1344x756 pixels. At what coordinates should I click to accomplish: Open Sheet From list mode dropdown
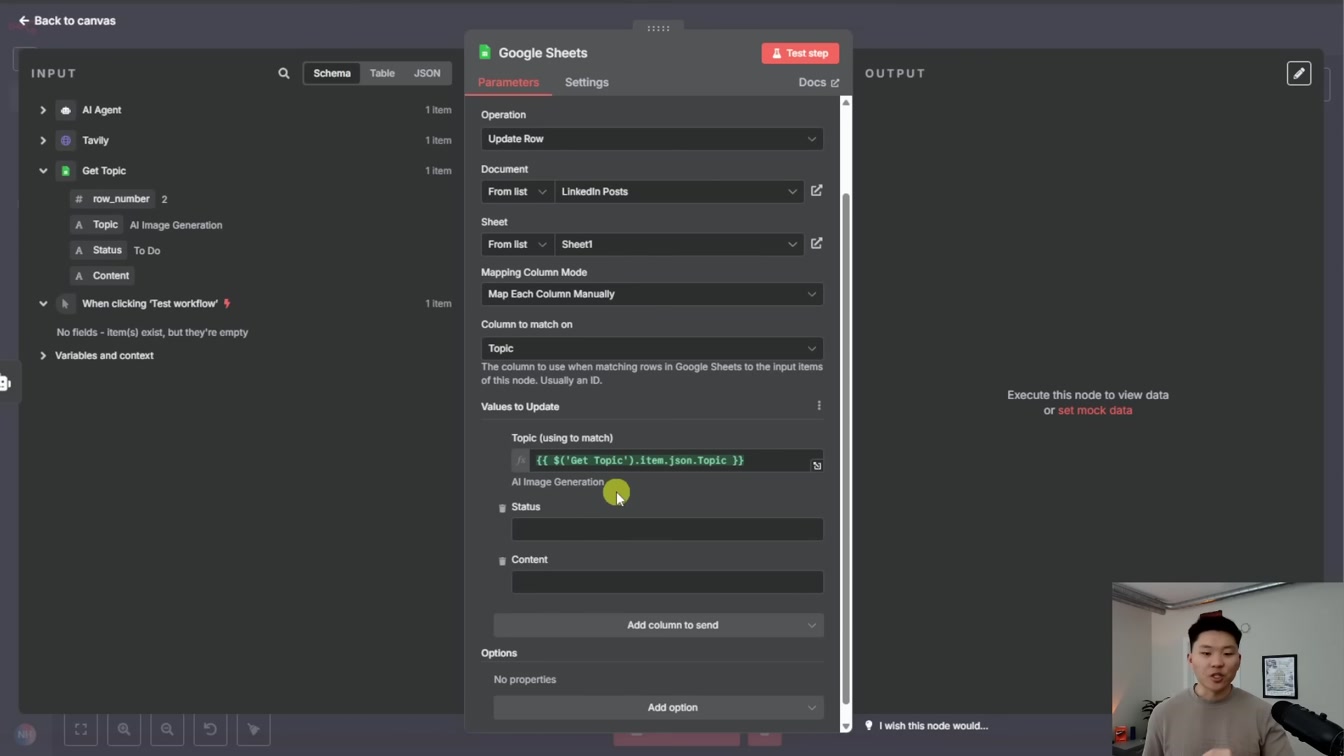pos(517,244)
